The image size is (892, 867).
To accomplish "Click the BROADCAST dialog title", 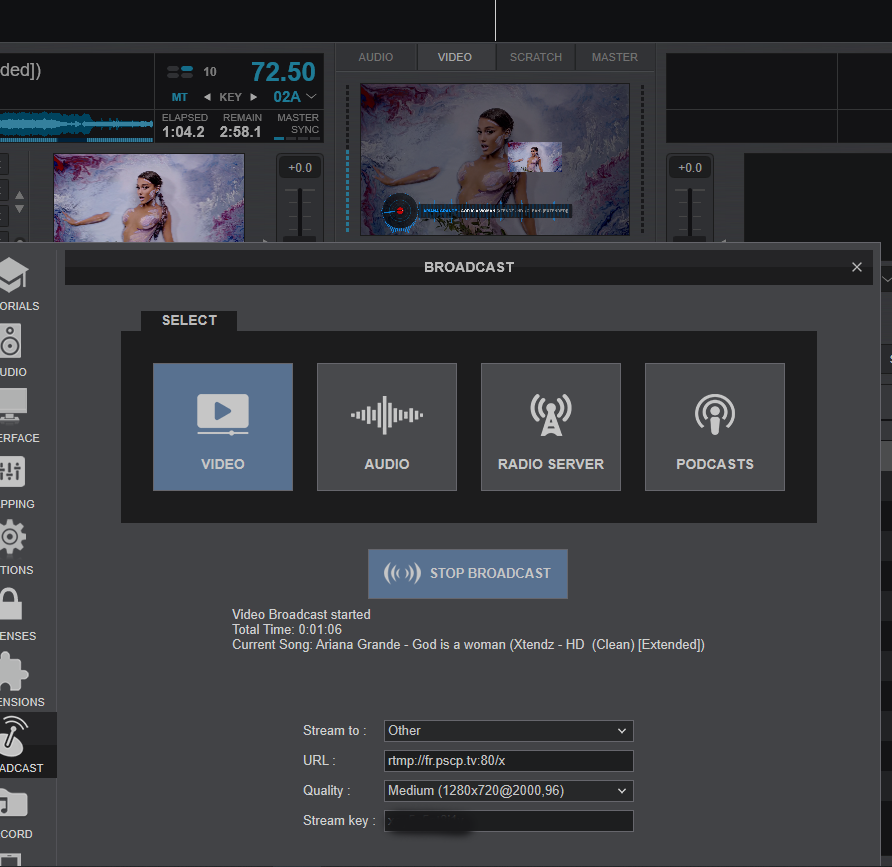I will click(469, 267).
